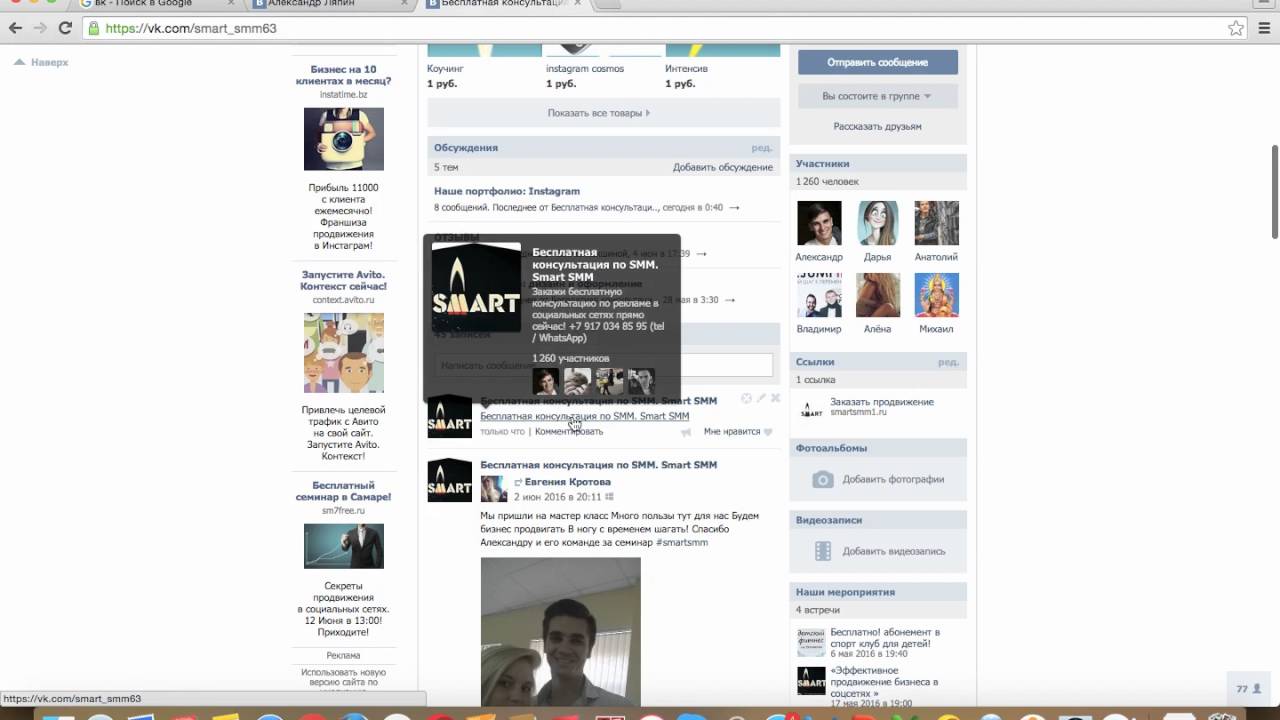
Task: Bookmark page with star icon
Action: pos(1236,28)
